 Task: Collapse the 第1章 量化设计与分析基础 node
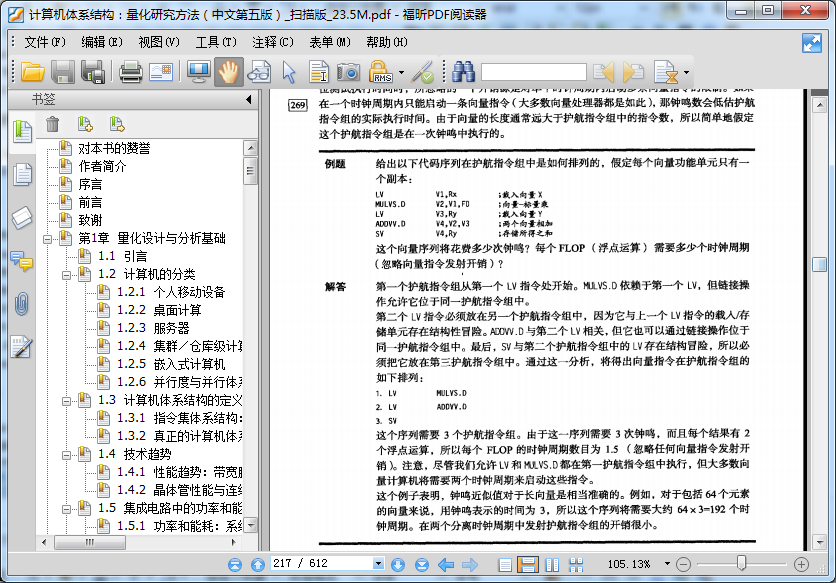pos(47,239)
